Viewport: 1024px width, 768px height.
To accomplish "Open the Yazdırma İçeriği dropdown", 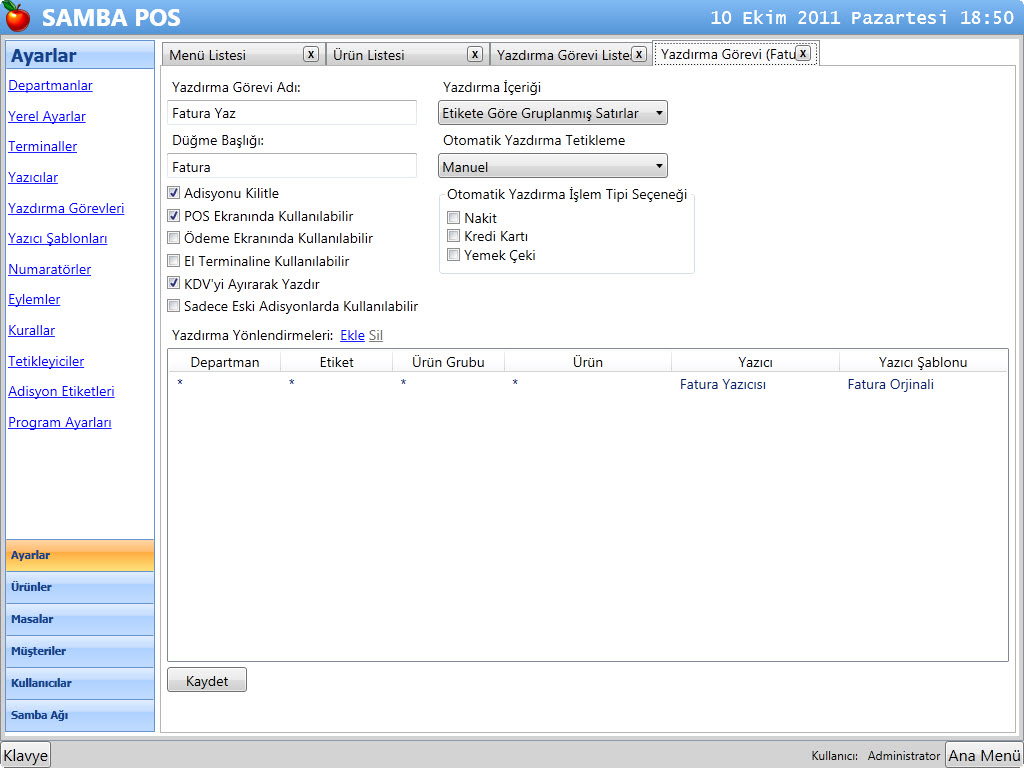I will pos(553,113).
